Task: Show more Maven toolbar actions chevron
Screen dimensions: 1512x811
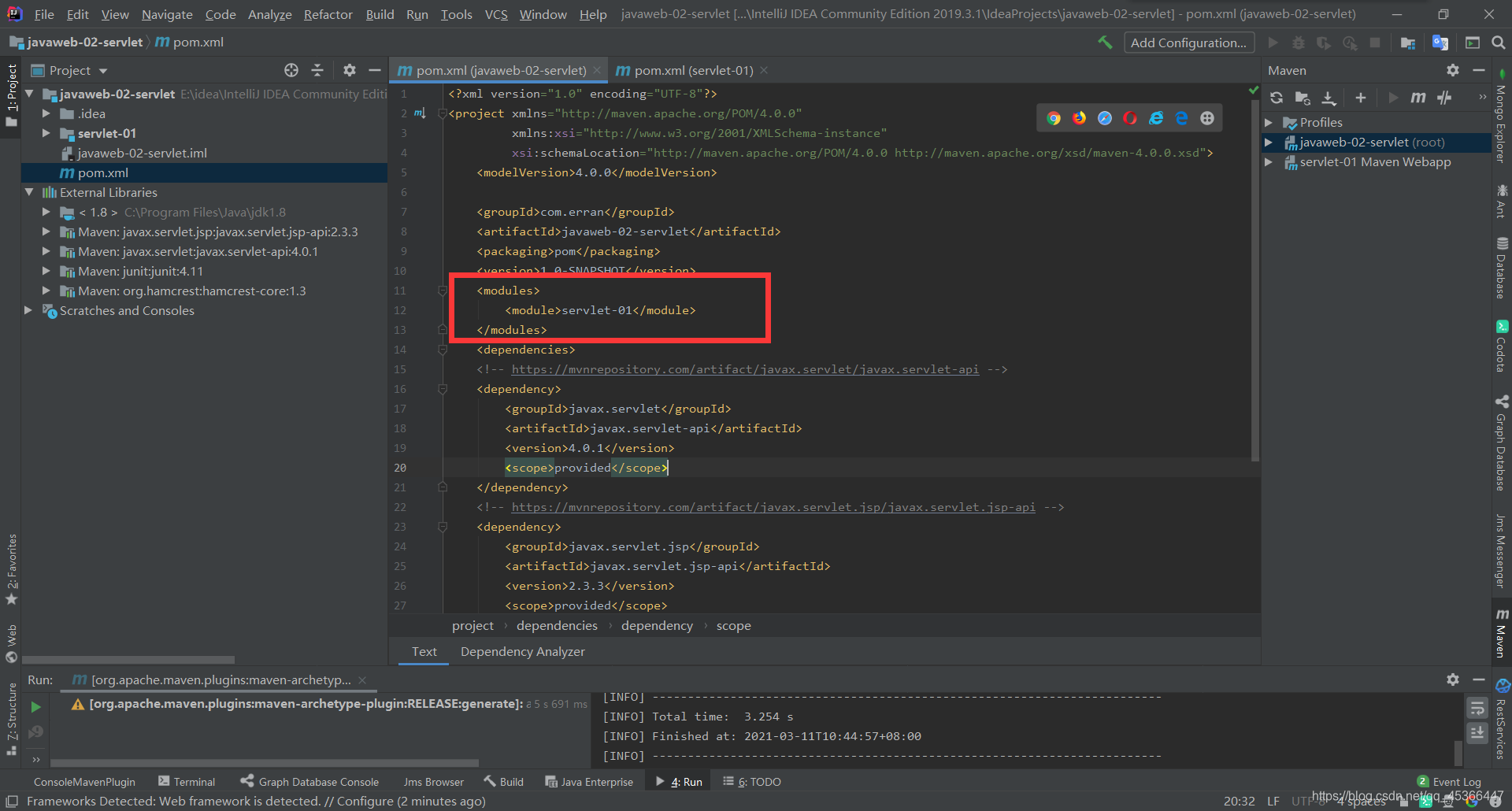Action: point(1482,98)
